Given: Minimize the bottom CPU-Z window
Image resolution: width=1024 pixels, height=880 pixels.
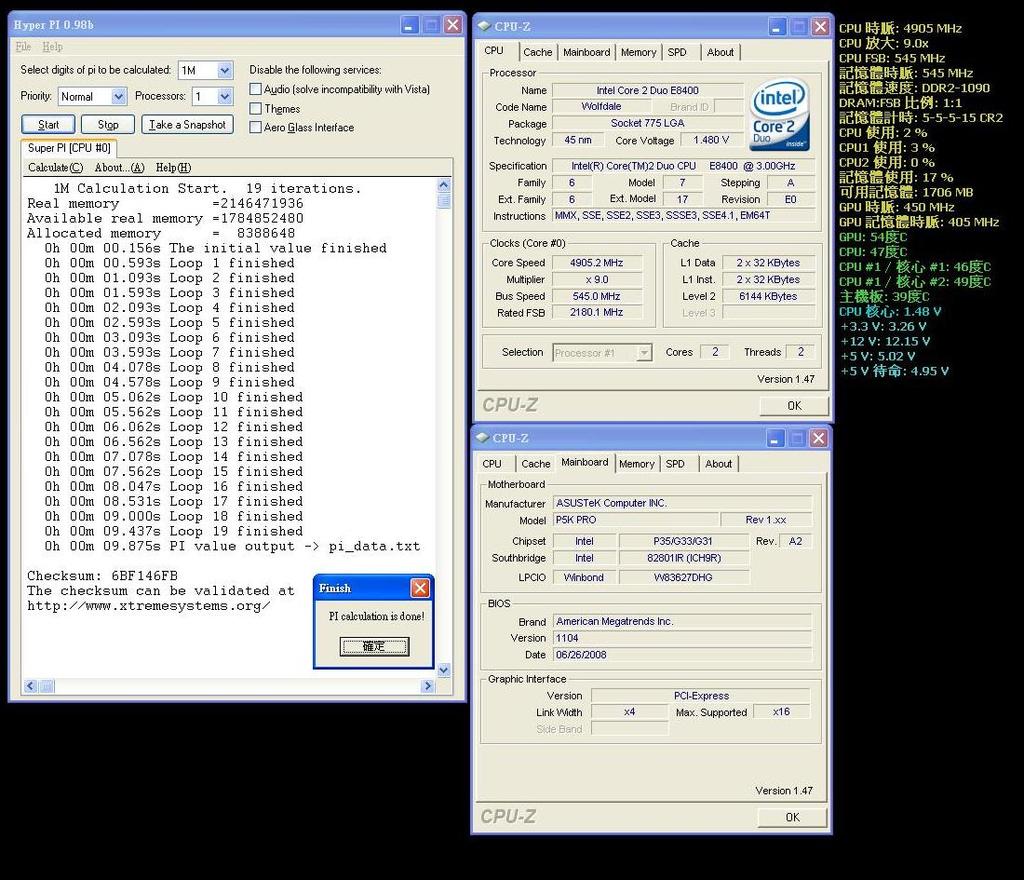Looking at the screenshot, I should [775, 438].
